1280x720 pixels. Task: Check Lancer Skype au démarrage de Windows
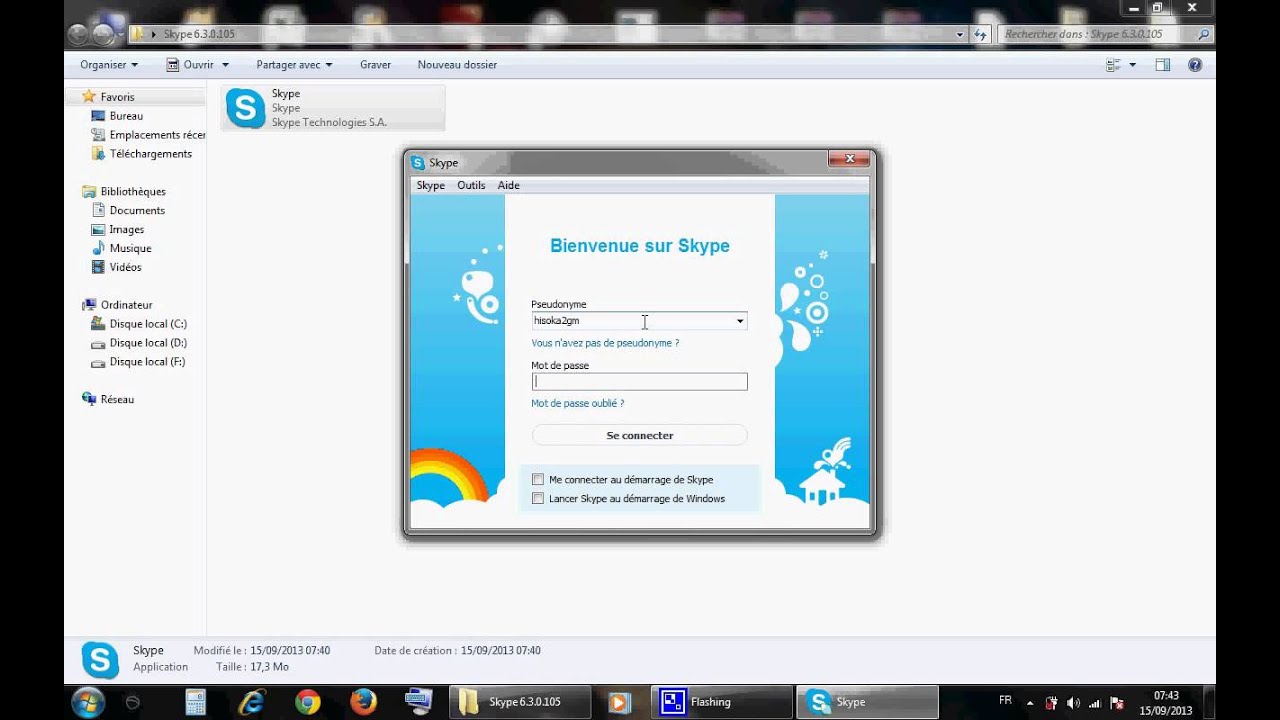(538, 499)
